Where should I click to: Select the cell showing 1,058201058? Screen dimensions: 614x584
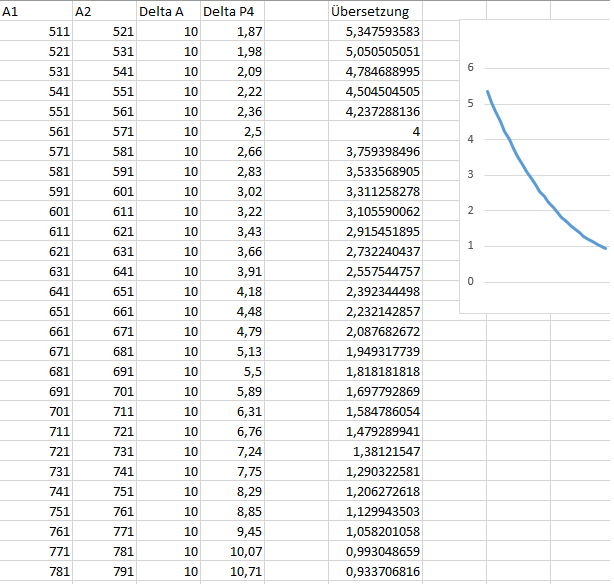tap(376, 531)
